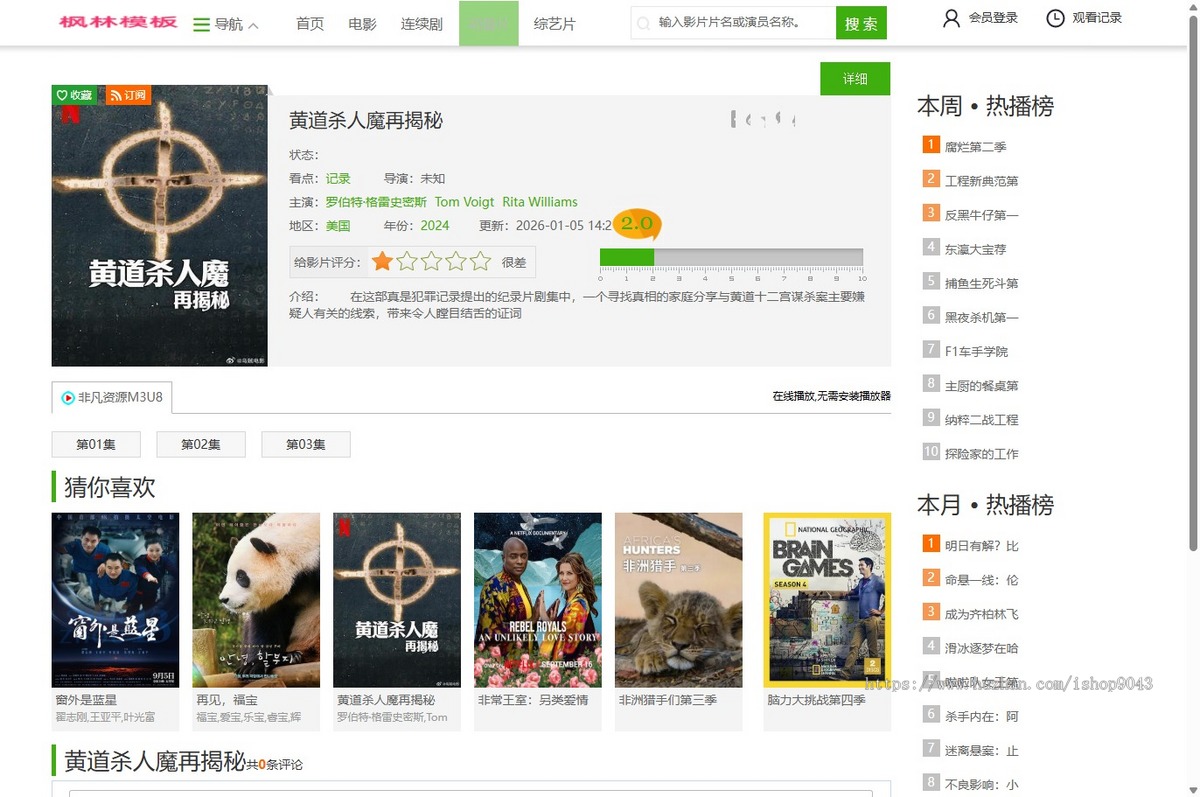This screenshot has height=797, width=1200.
Task: Play episode 第02集
Action: pos(201,444)
